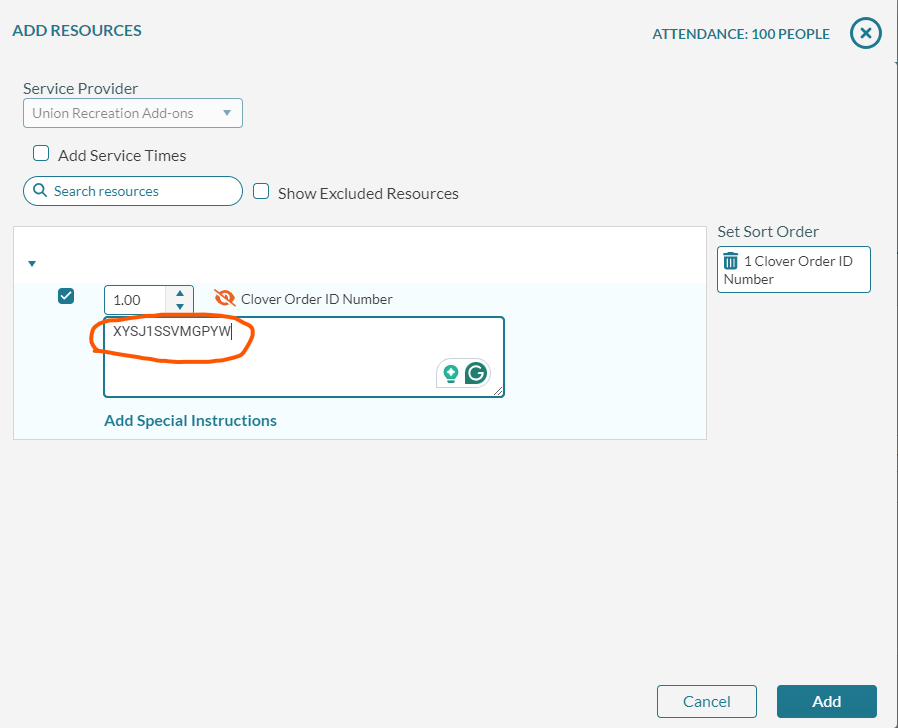Open Add Special Instructions link

click(190, 421)
